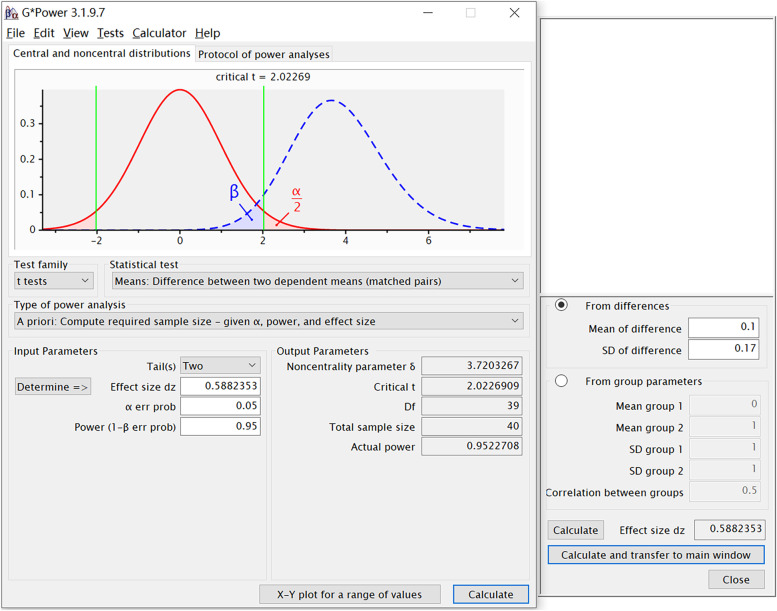Click the Determine => button
Viewport: 777px width, 611px height.
tap(53, 387)
